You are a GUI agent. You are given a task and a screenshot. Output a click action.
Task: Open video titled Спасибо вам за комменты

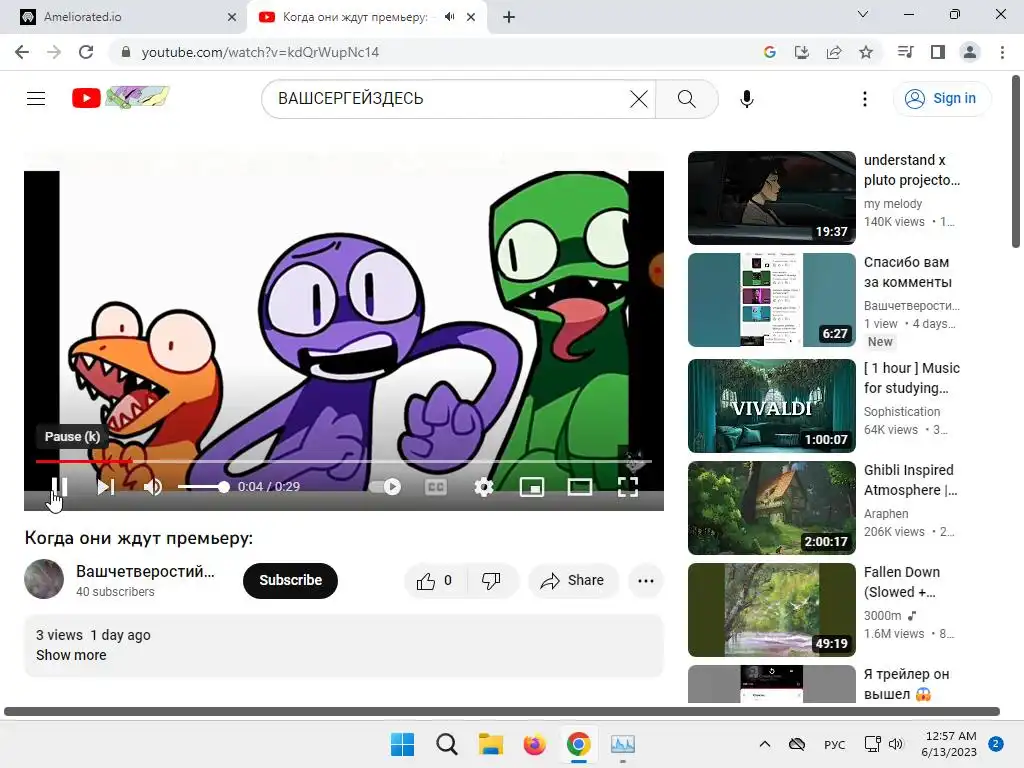[x=908, y=272]
